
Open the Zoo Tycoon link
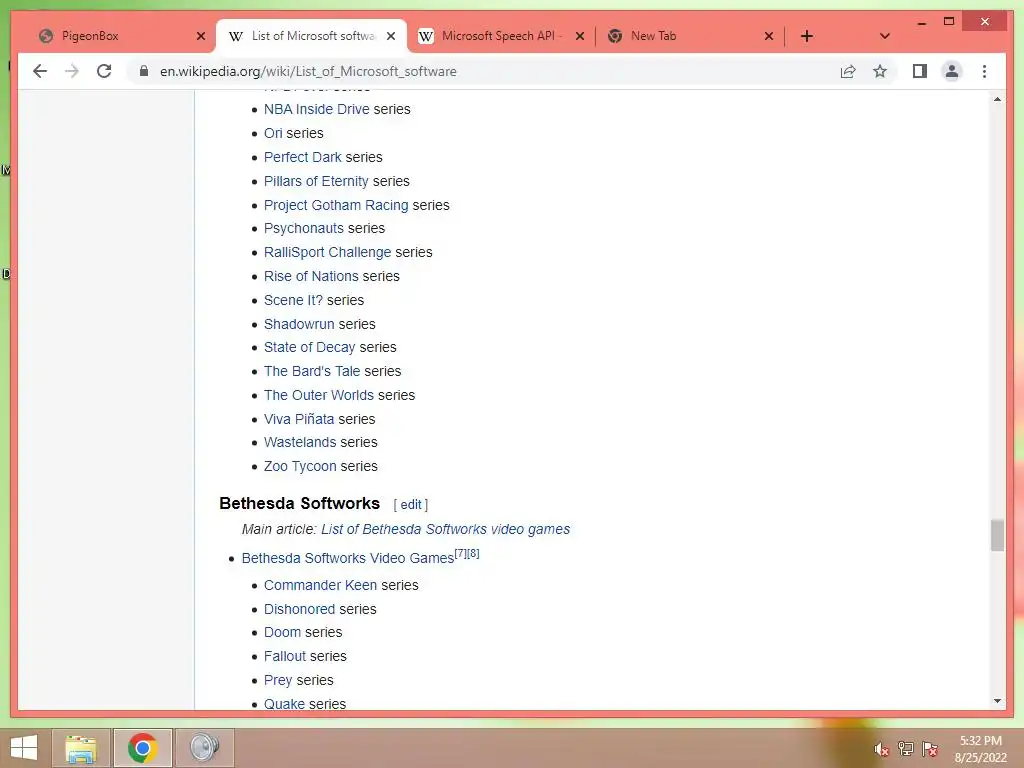[300, 466]
